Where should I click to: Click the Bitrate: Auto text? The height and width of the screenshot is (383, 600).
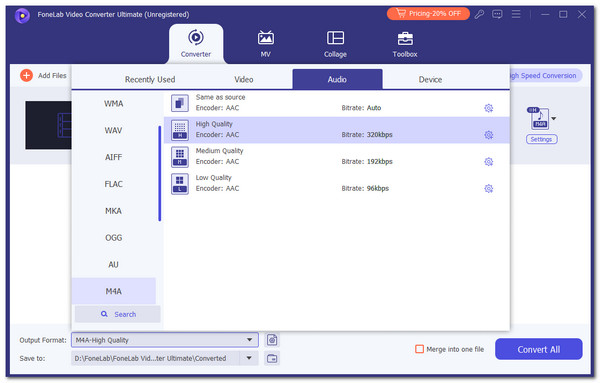(361, 108)
